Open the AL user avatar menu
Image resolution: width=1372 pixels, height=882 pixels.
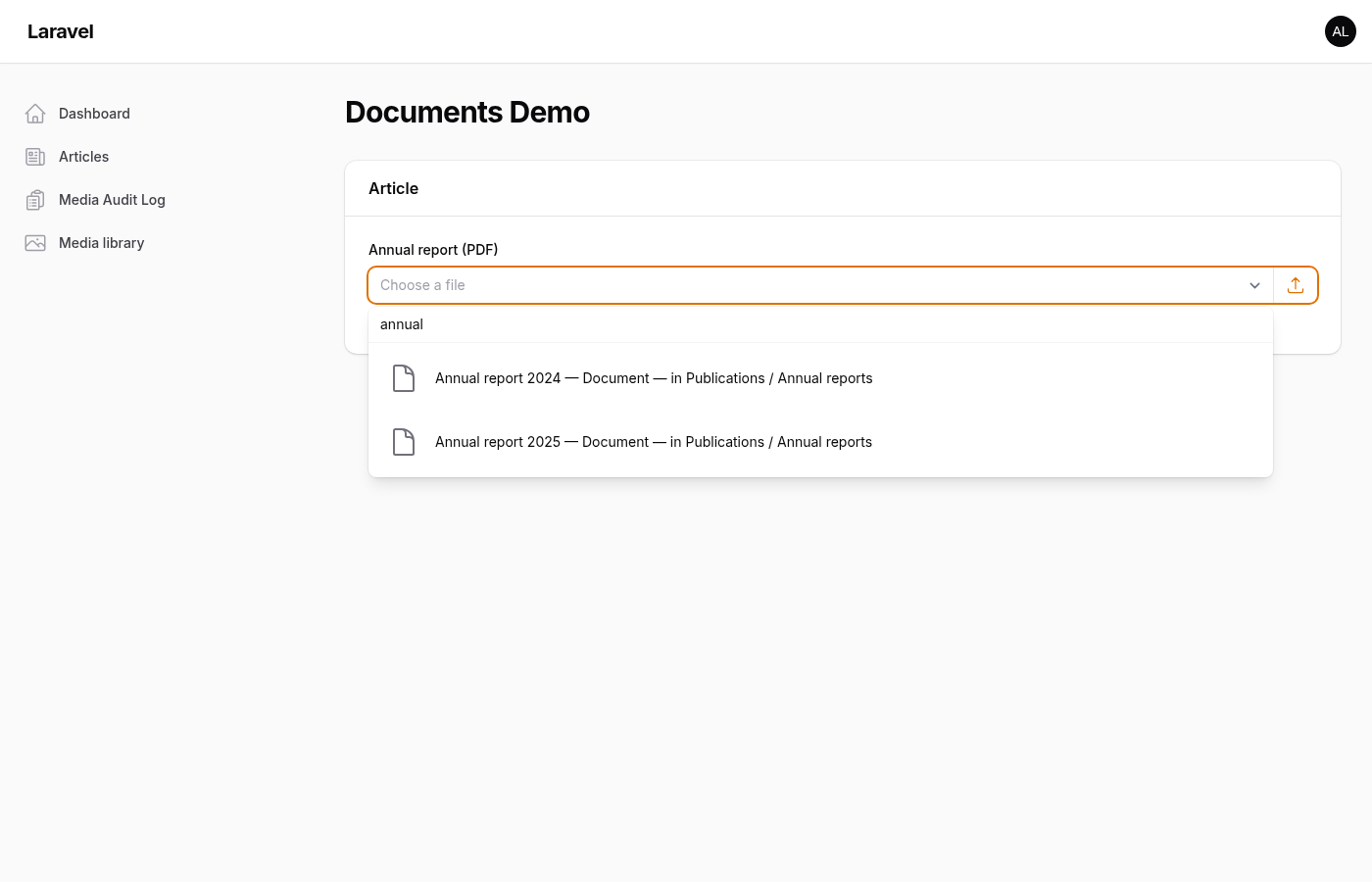point(1341,31)
